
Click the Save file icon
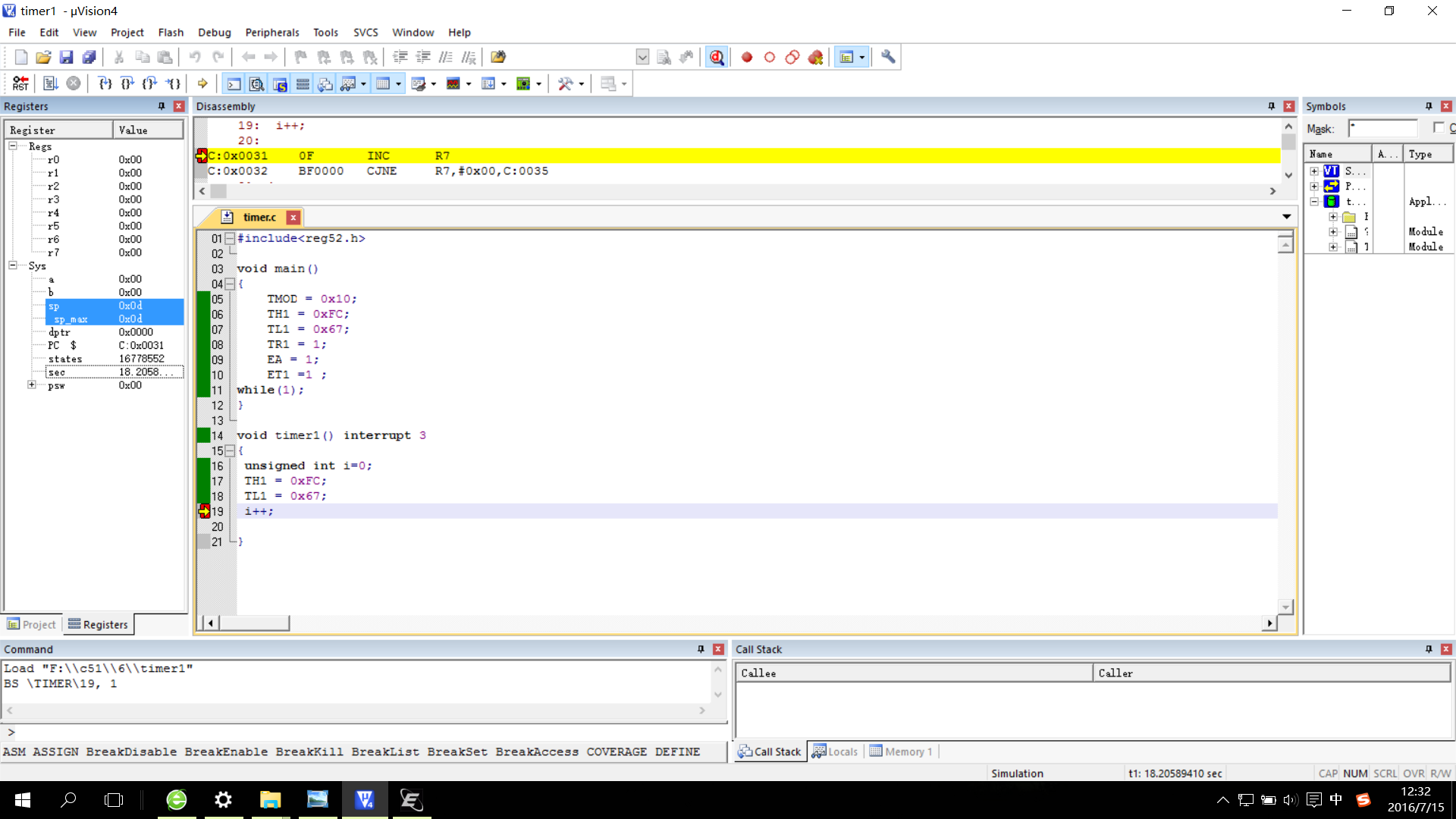66,57
